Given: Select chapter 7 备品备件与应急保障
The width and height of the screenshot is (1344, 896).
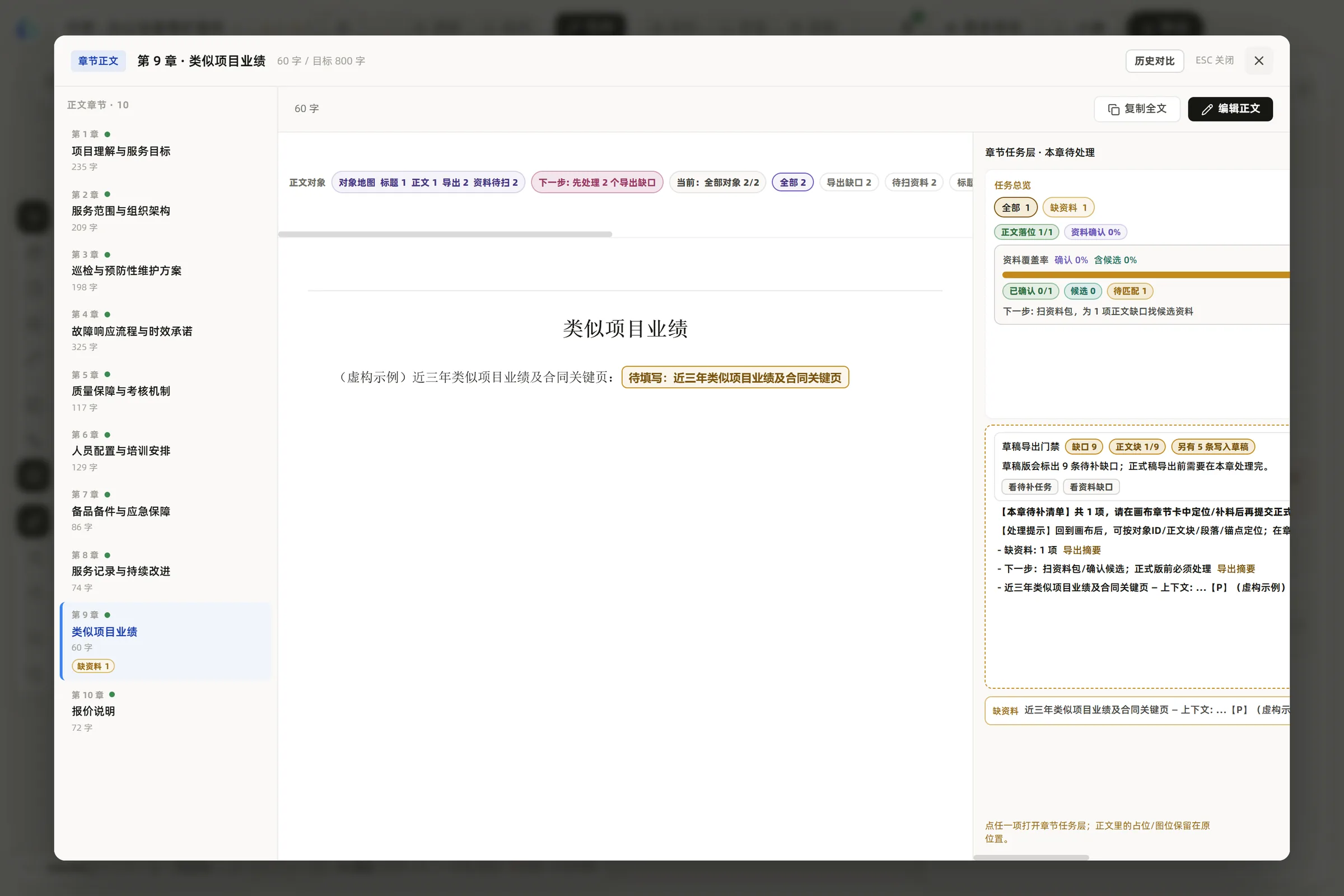Looking at the screenshot, I should (165, 510).
